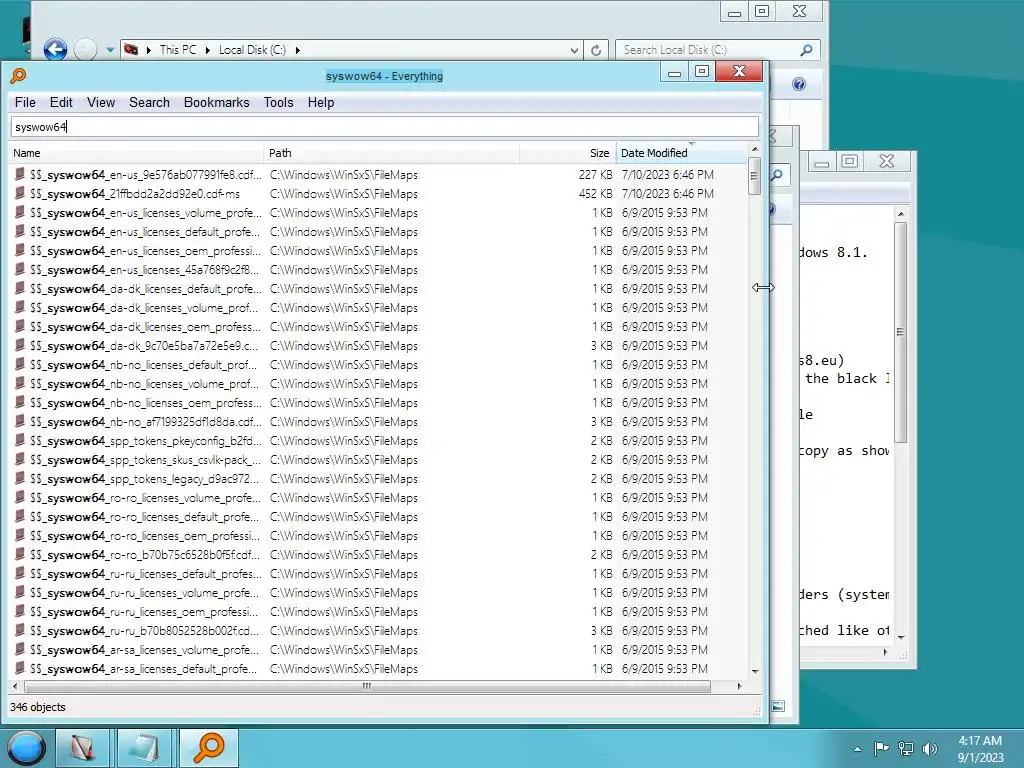Select $$_syswow64_da-dk_licenses_default_profe row
Image resolution: width=1024 pixels, height=768 pixels.
point(379,289)
